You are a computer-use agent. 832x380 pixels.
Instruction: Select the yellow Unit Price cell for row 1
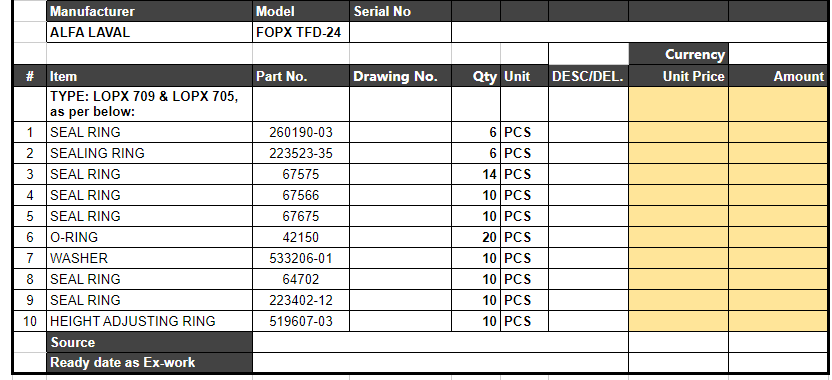(x=678, y=132)
